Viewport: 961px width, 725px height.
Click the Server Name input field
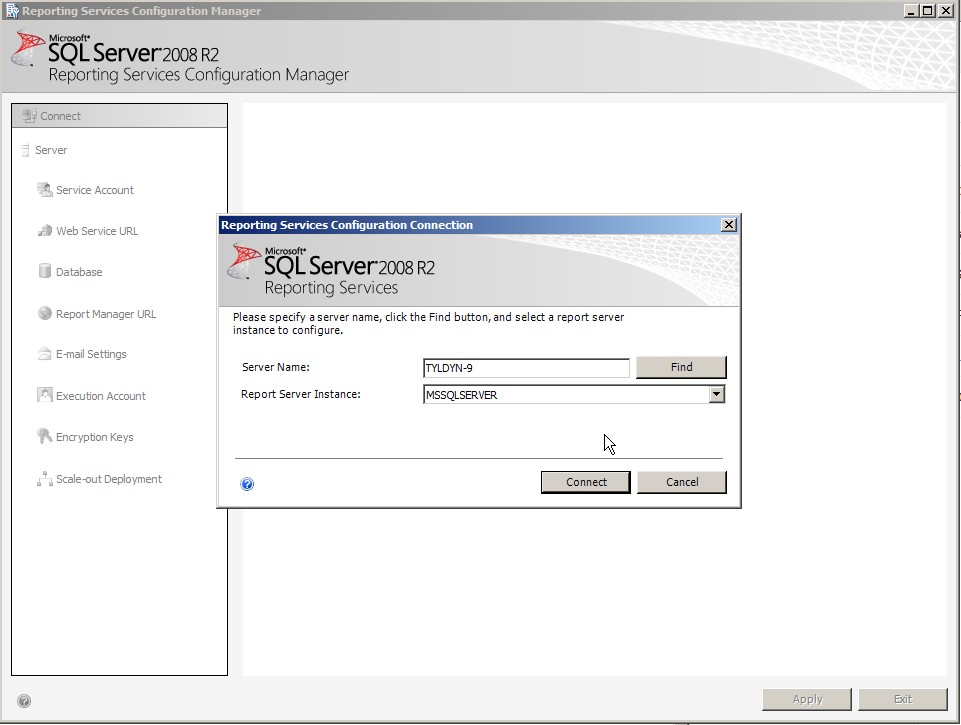(x=526, y=368)
